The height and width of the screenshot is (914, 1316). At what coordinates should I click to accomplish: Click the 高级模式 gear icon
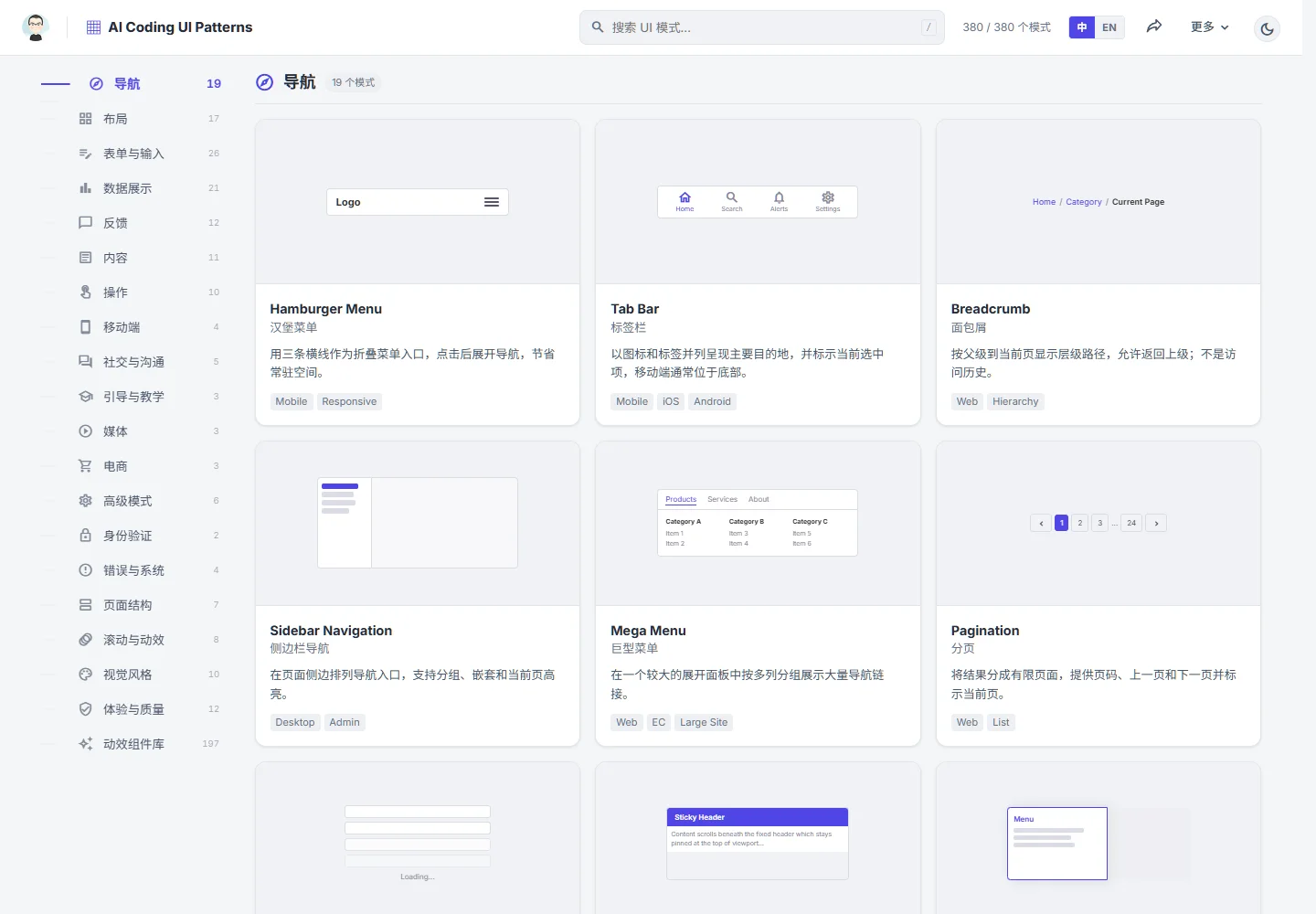pyautogui.click(x=85, y=501)
